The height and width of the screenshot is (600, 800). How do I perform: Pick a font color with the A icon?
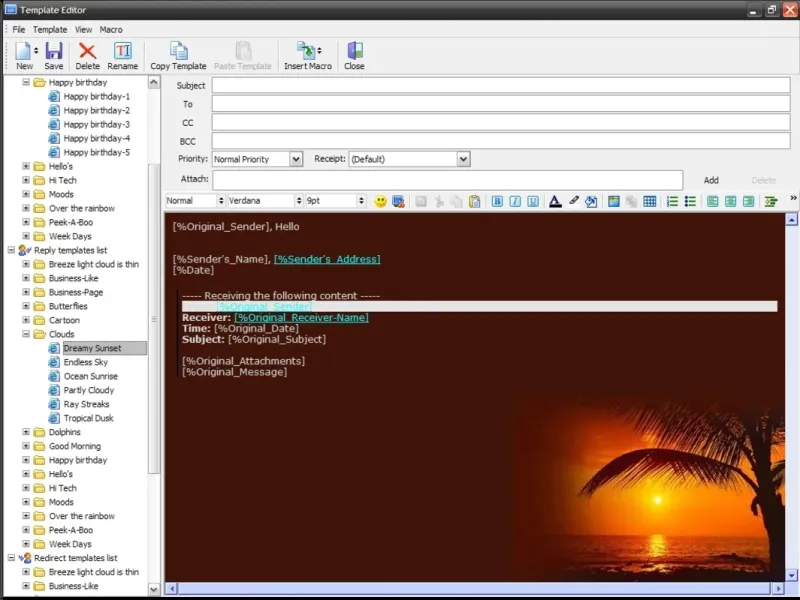point(555,201)
